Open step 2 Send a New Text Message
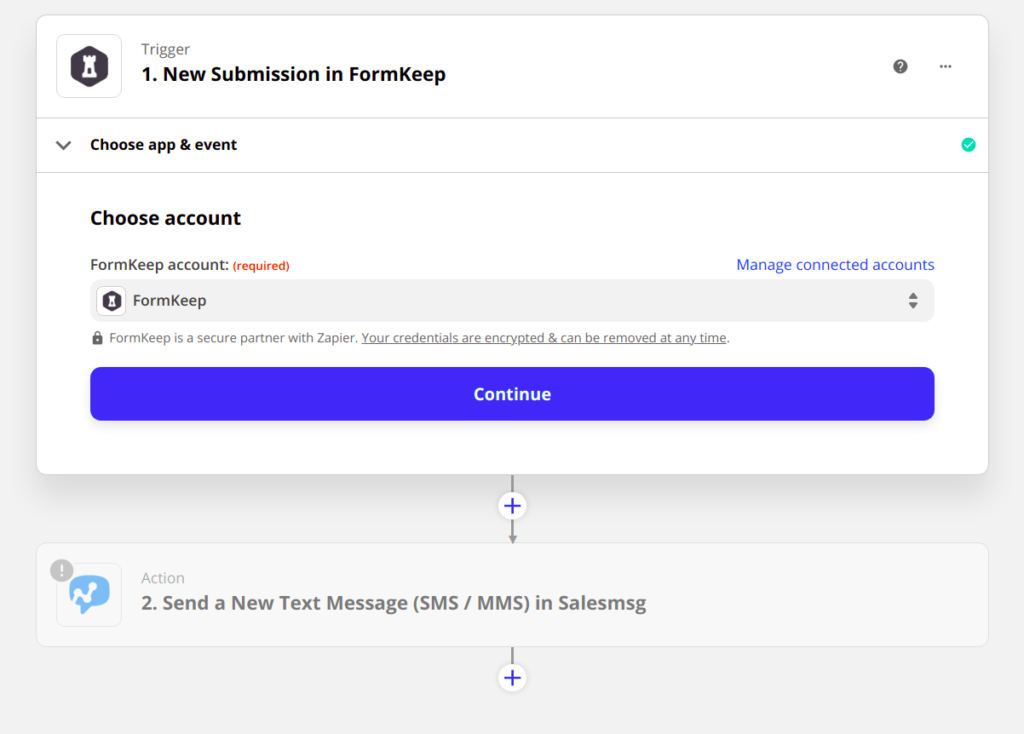 coord(393,603)
